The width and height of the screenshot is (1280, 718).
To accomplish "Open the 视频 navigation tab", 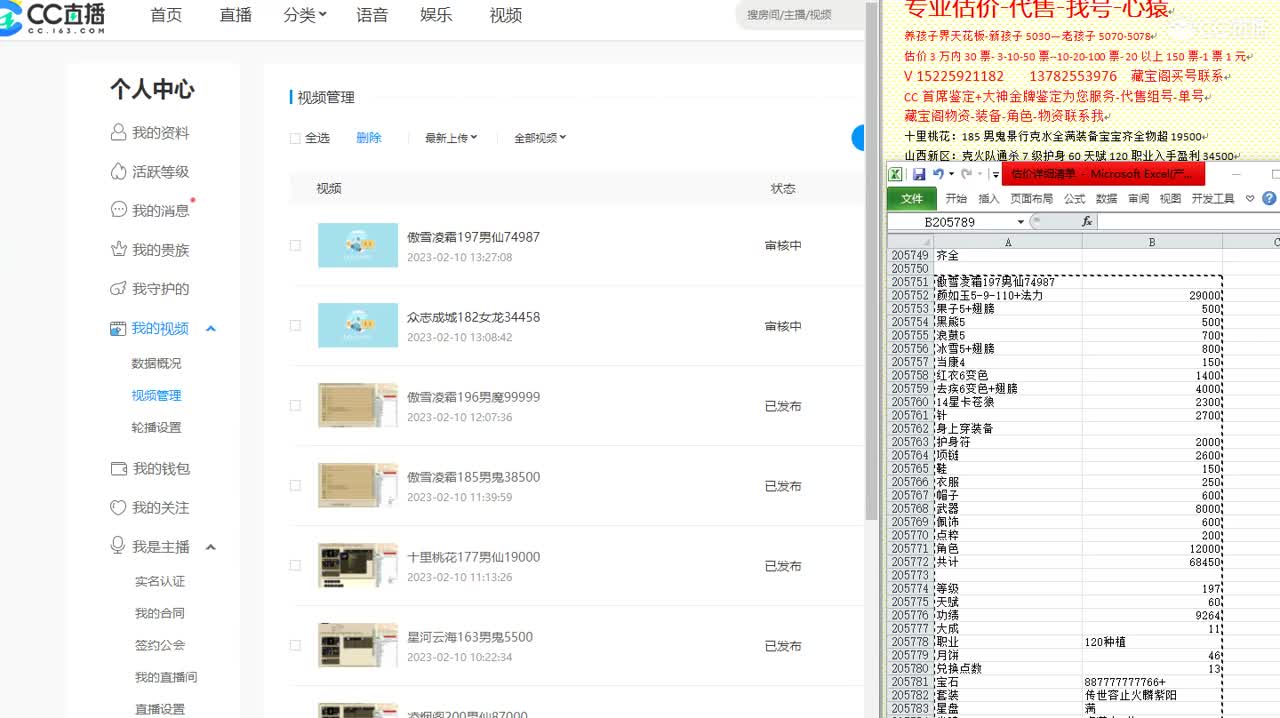I will [x=506, y=15].
